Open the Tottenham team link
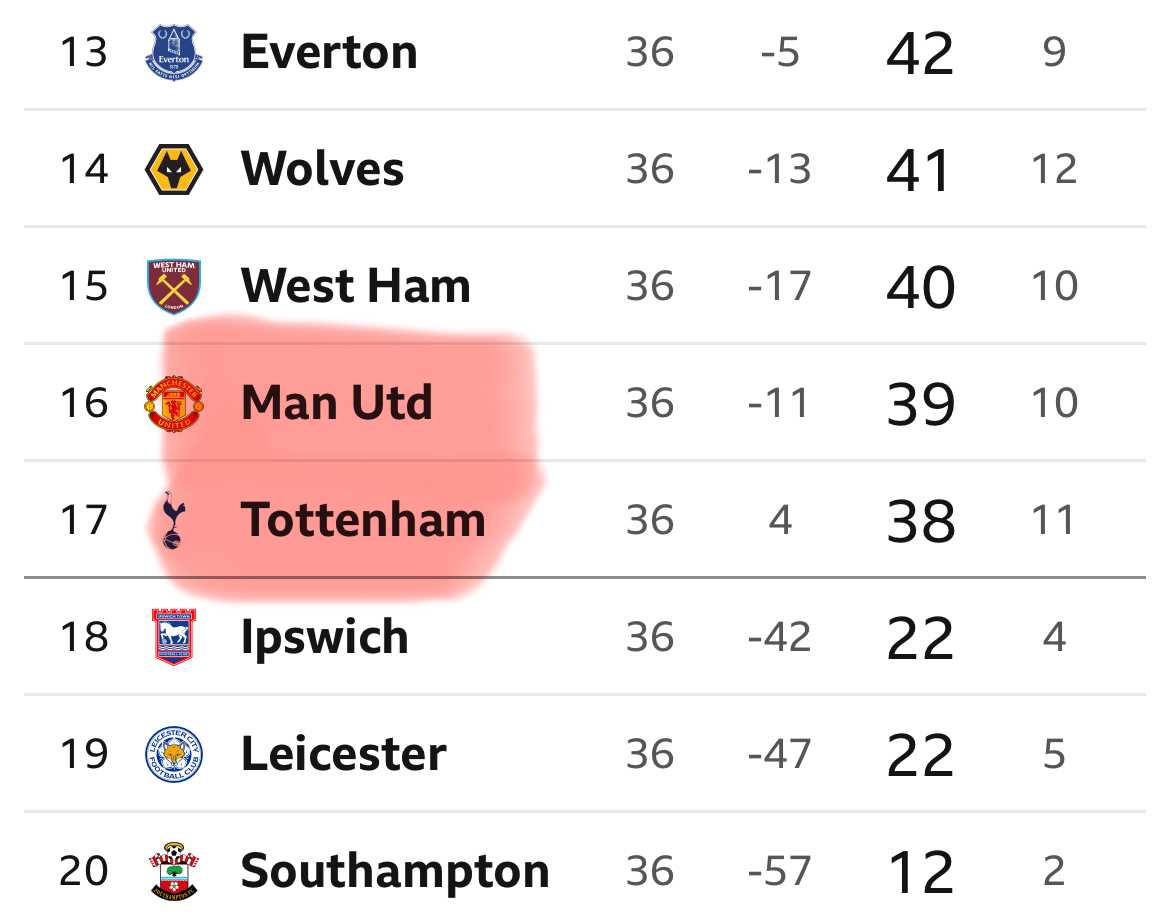The image size is (1170, 923). point(363,520)
